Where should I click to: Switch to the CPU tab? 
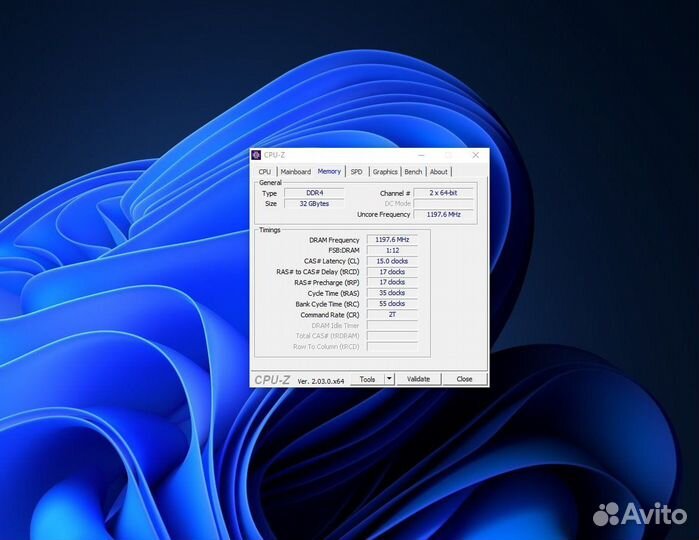pos(265,172)
